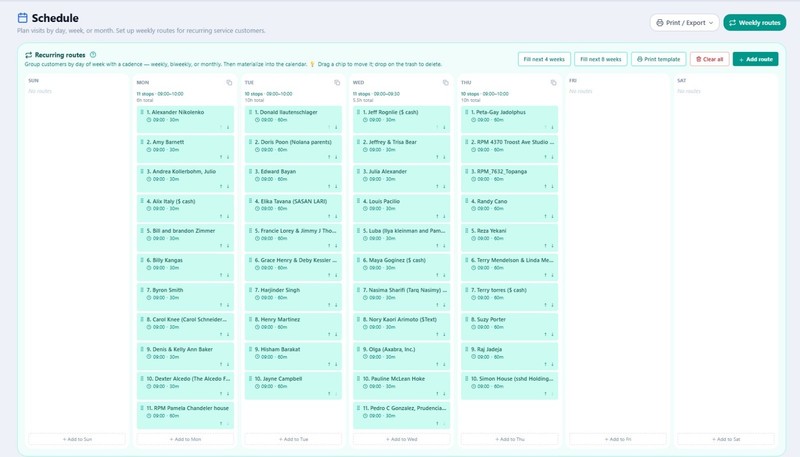800x457 pixels.
Task: Move Hisham Barakat up with arrow
Action: tap(329, 364)
